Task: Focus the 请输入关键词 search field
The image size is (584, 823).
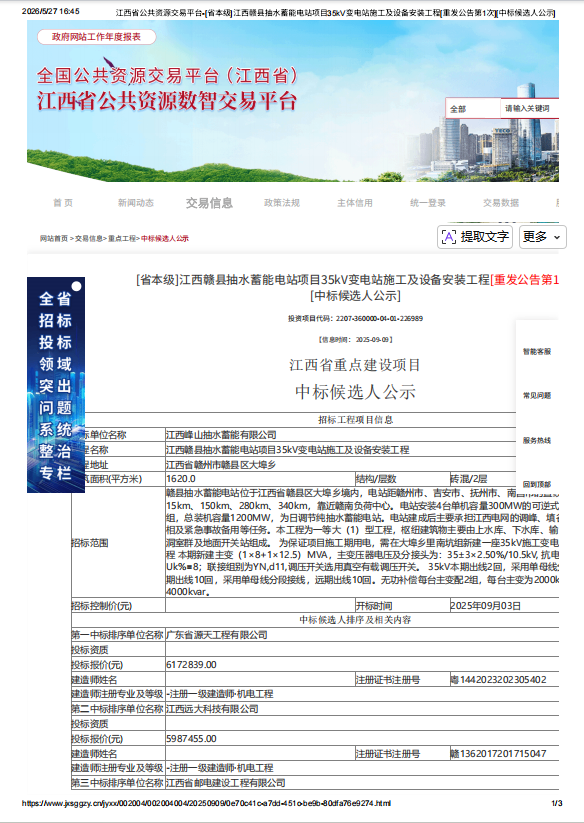Action: point(530,109)
